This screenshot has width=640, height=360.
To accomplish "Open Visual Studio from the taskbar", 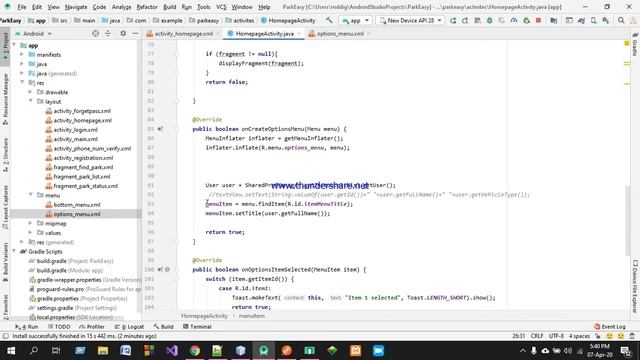I will 172,351.
